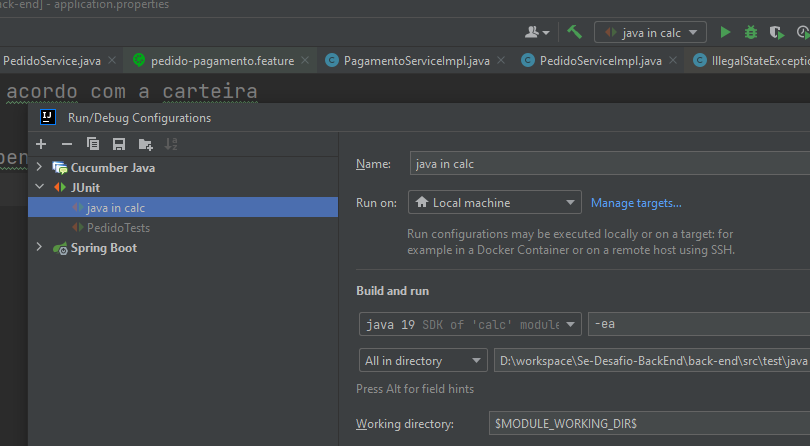Viewport: 810px width, 446px height.
Task: Click the Spring Boot group icon
Action: 60,249
